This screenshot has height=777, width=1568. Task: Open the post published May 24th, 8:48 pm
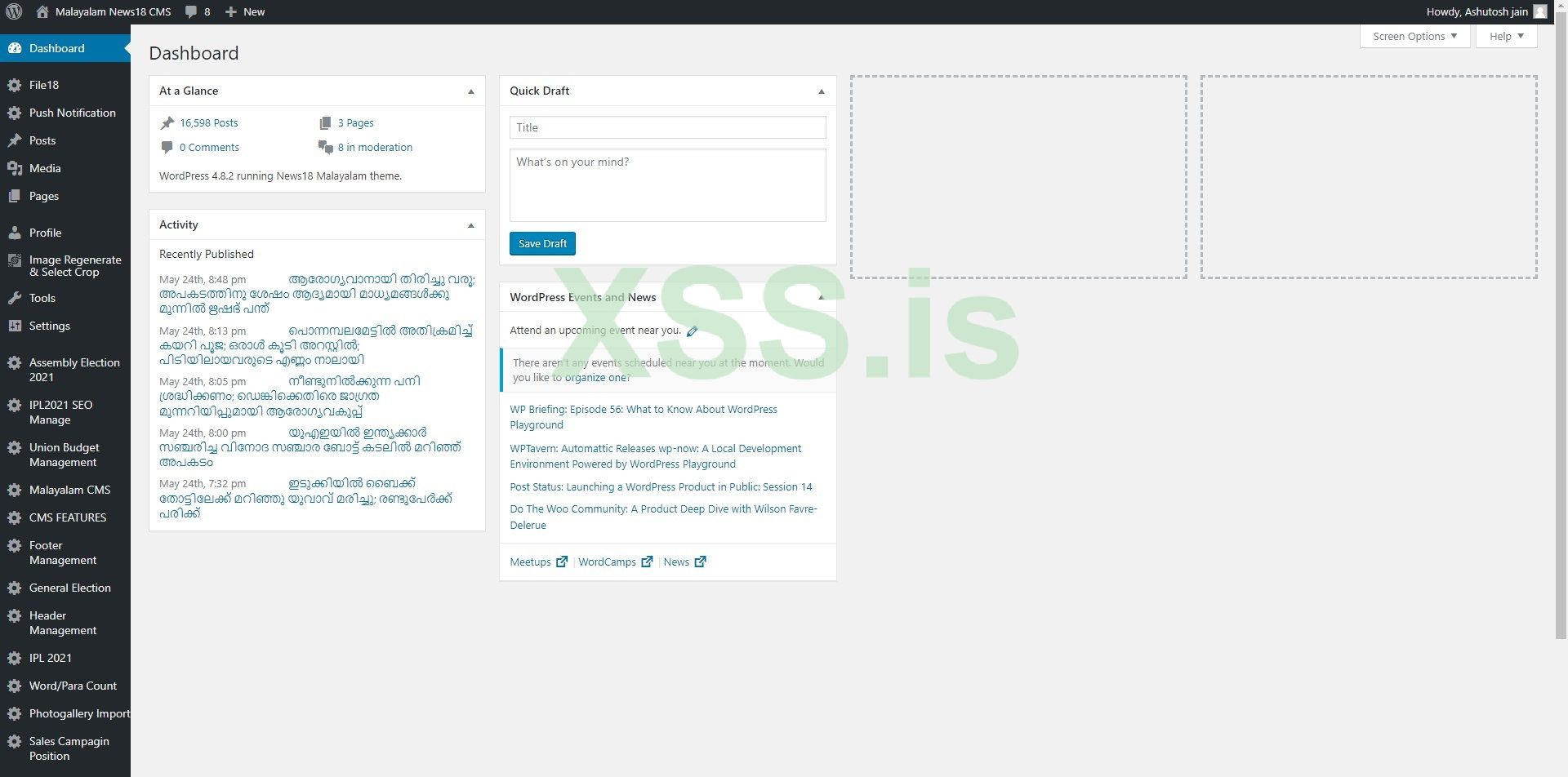coord(317,294)
